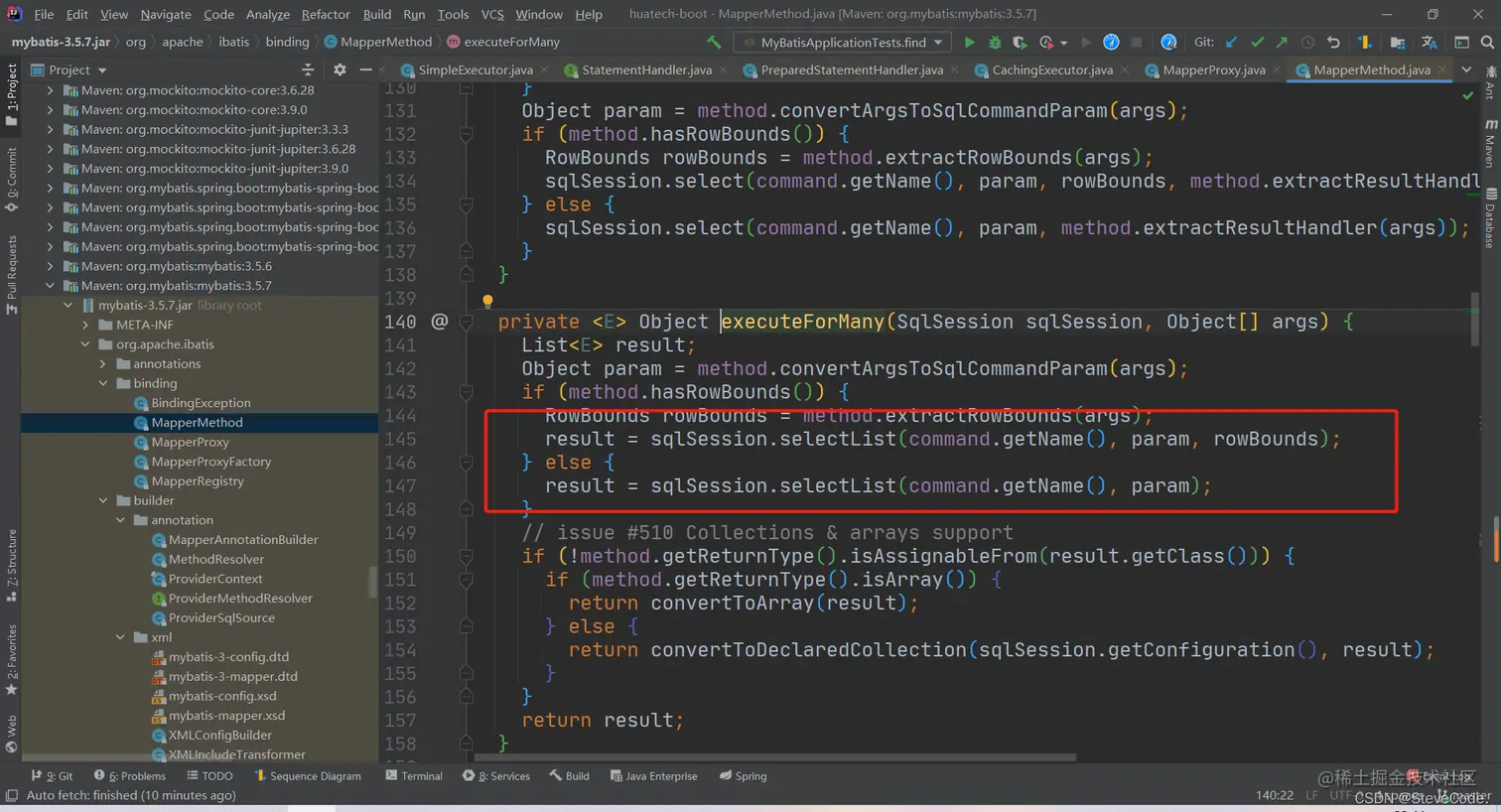1501x812 pixels.
Task: Click the @ gutter marker on line 140
Action: click(440, 321)
